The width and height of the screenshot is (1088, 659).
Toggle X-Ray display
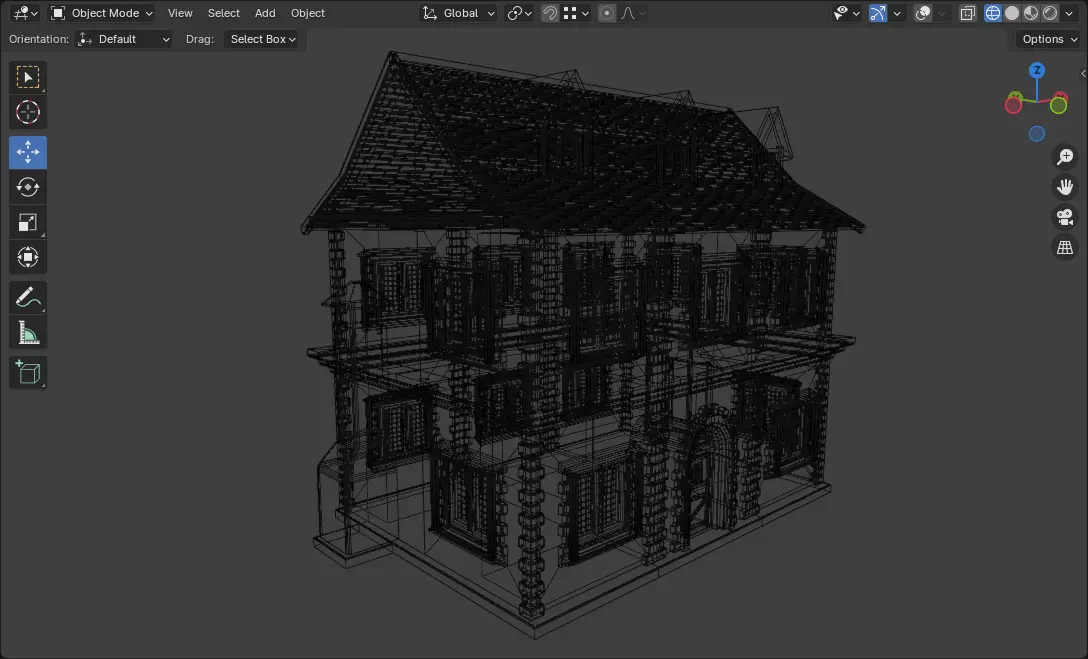(x=967, y=13)
